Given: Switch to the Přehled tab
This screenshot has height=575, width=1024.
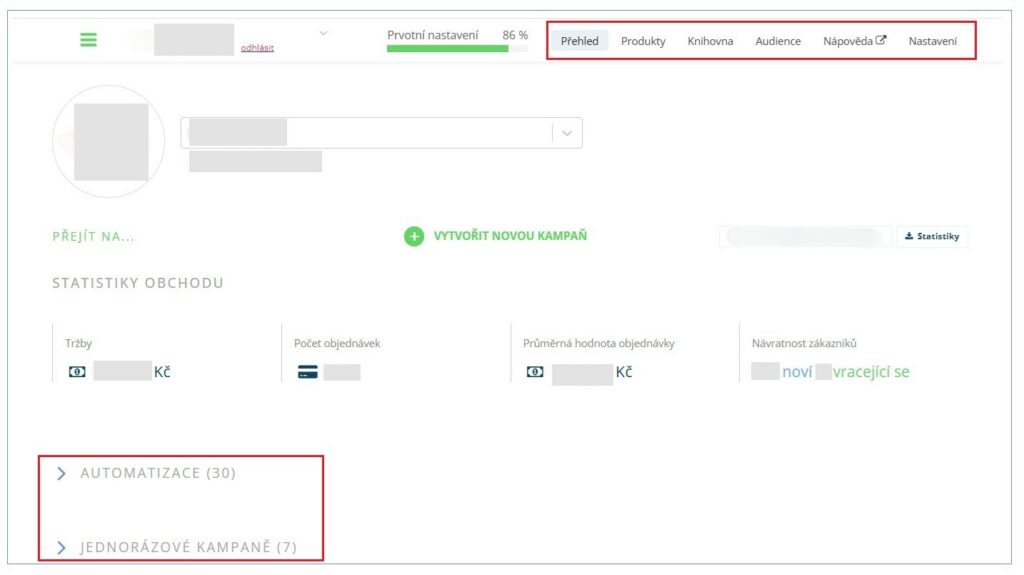Looking at the screenshot, I should (x=579, y=41).
